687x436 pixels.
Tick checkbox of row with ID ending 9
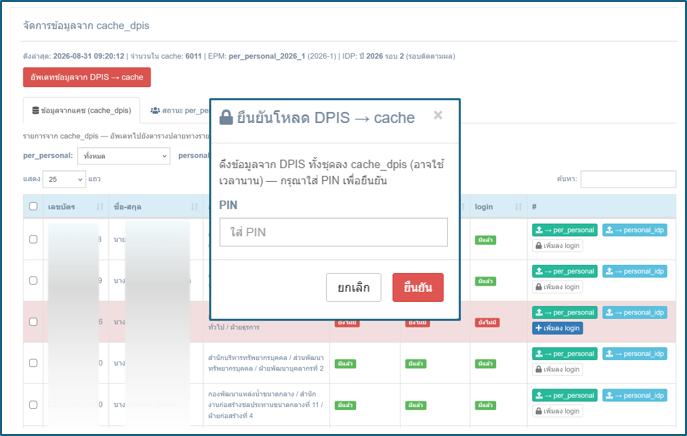tap(33, 280)
